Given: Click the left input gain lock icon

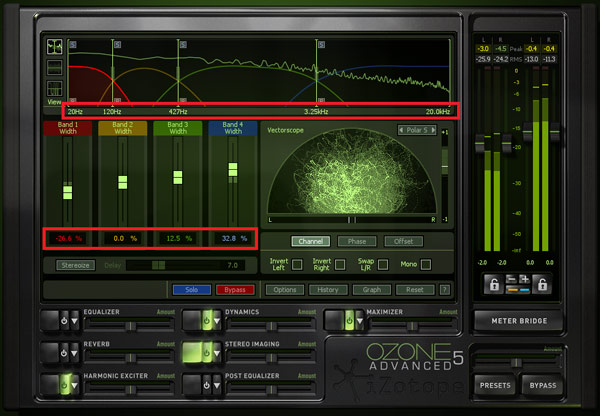Looking at the screenshot, I should pos(493,286).
